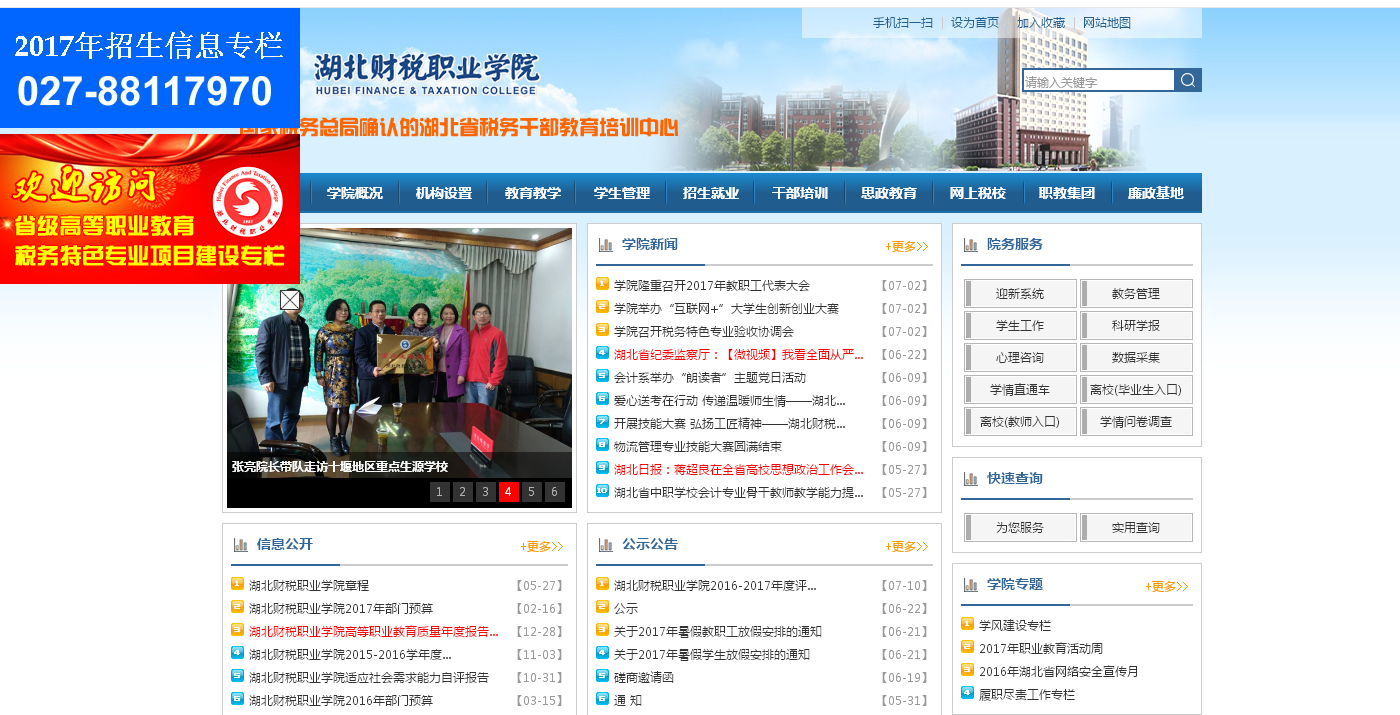Click the keyword search input field

coord(1097,81)
